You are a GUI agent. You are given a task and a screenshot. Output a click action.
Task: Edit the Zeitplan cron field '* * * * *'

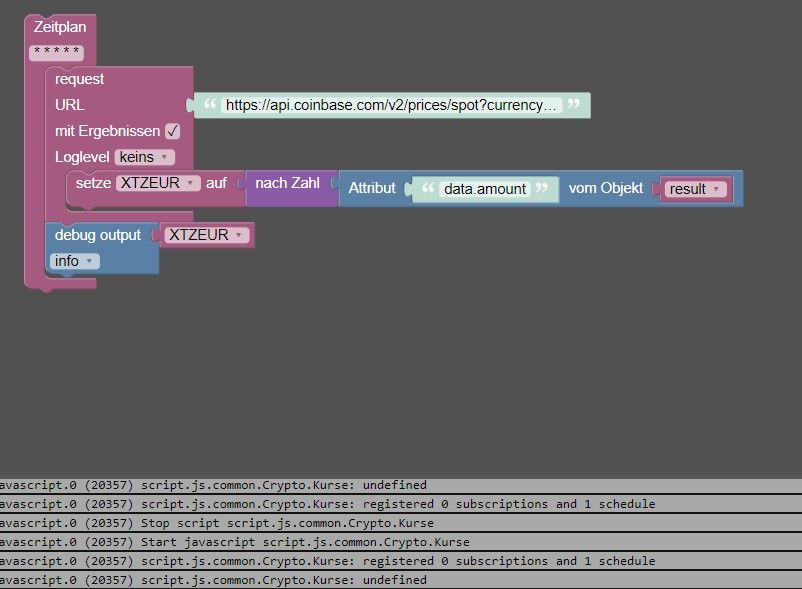coord(56,52)
